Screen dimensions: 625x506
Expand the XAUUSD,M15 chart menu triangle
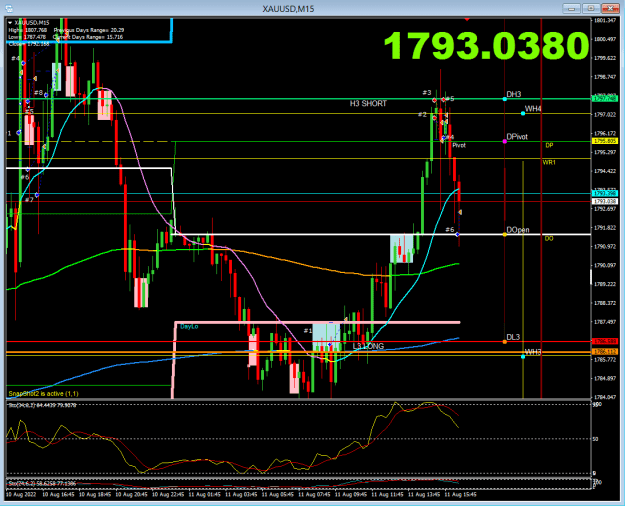pyautogui.click(x=10, y=23)
